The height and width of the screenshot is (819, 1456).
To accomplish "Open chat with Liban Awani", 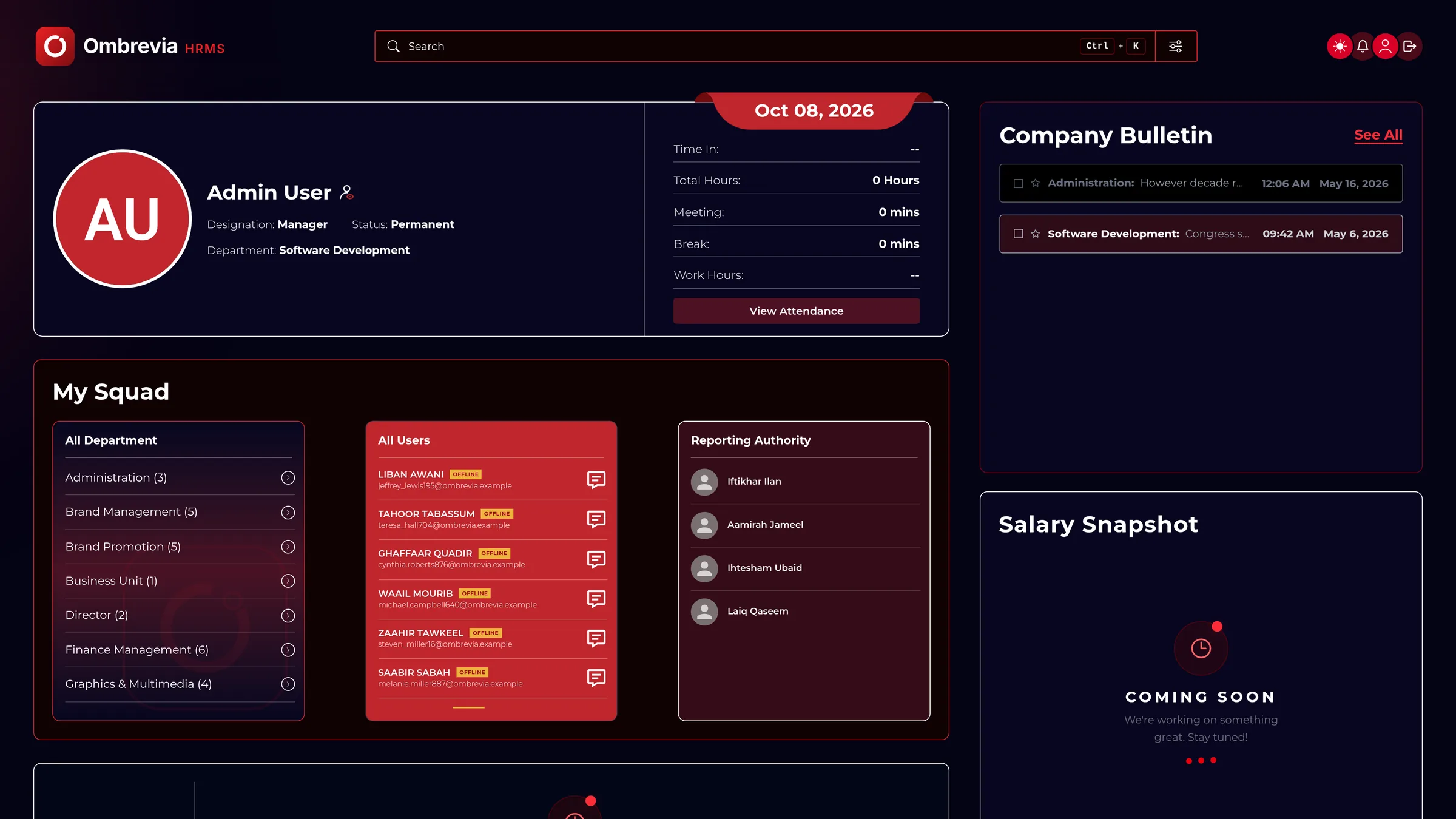I will (x=596, y=479).
